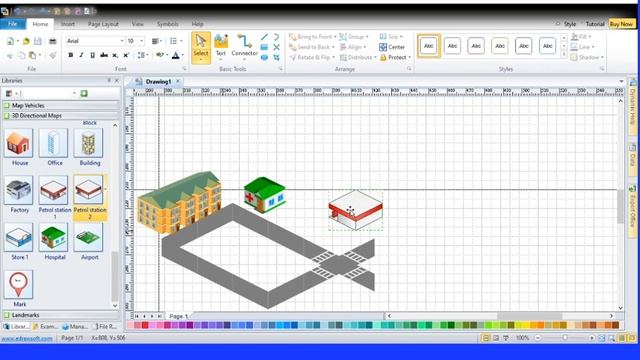Select the Petrol station 1 shape
The width and height of the screenshot is (640, 360).
coord(54,197)
